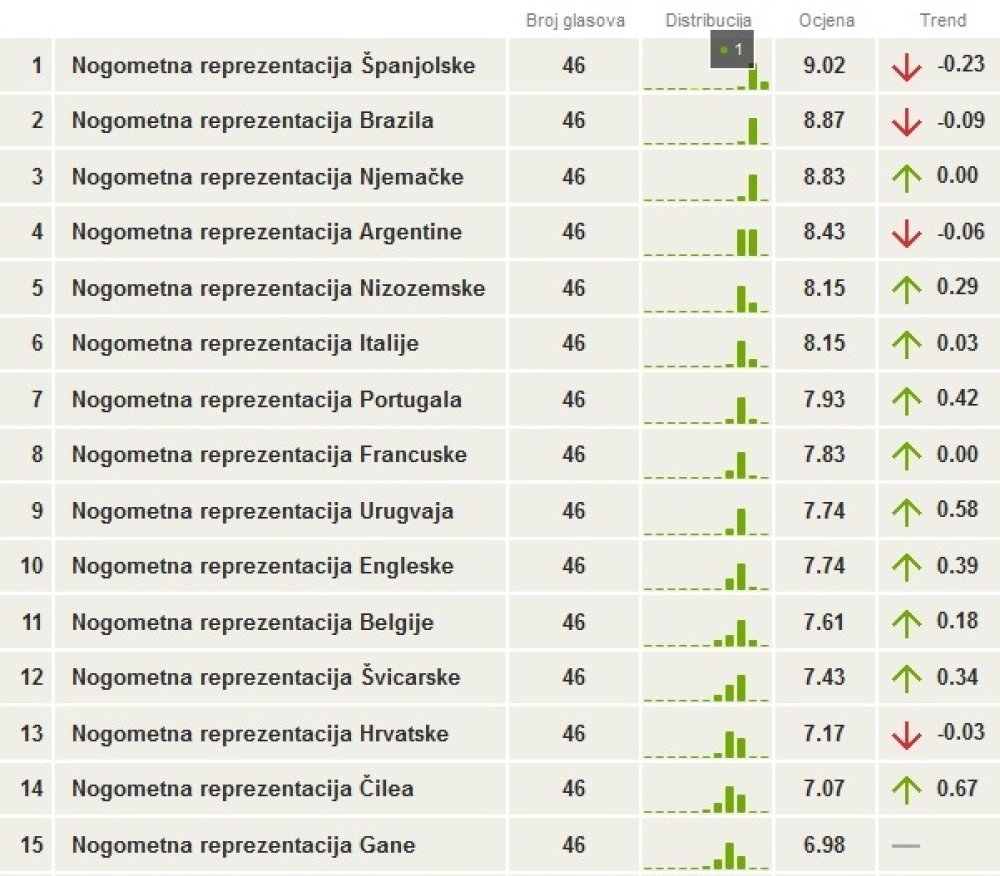Image resolution: width=1000 pixels, height=876 pixels.
Task: Click the 9.02 rating for Španjolske
Action: 824,65
